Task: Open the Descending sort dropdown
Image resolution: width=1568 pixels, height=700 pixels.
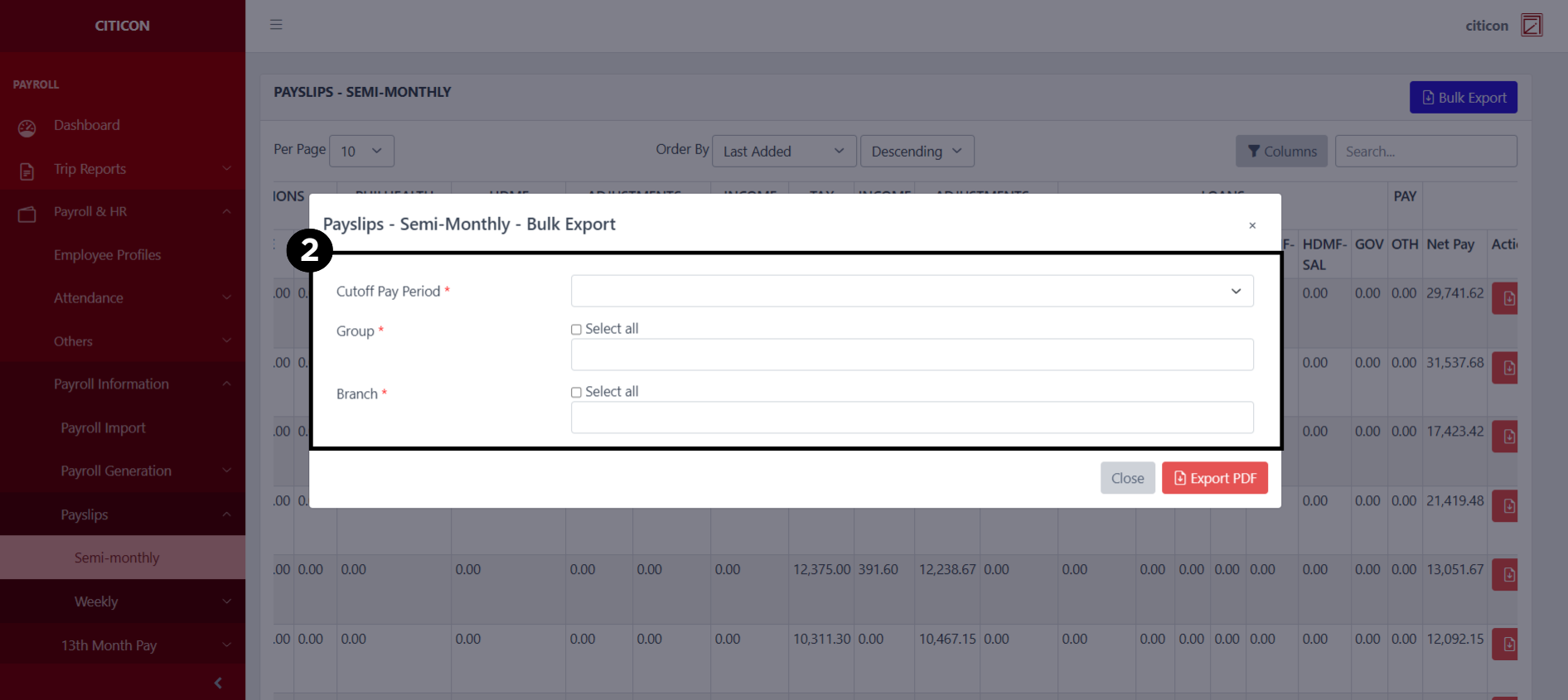Action: (x=917, y=151)
